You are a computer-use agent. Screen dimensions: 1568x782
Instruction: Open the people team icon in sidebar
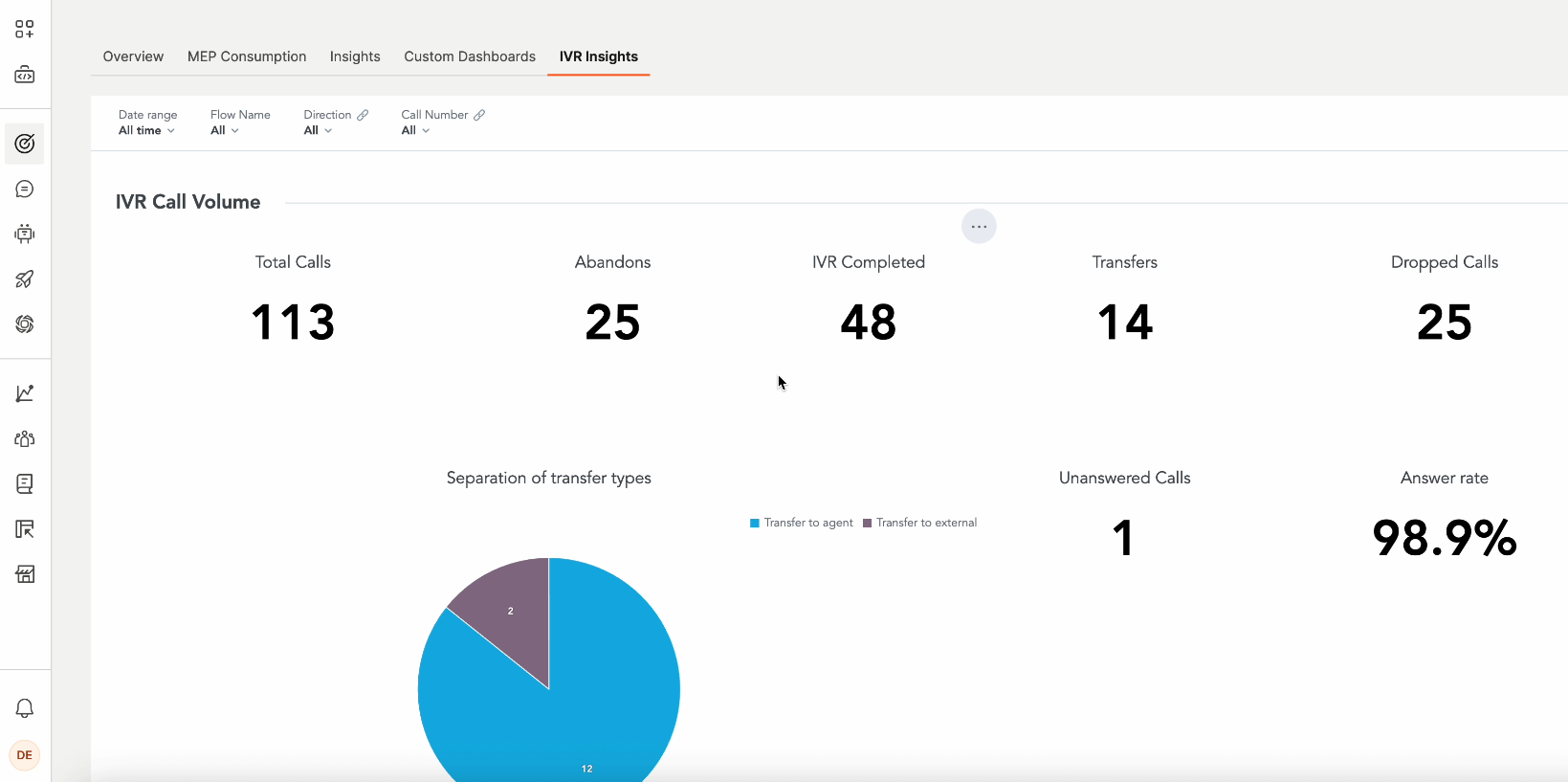pos(25,438)
